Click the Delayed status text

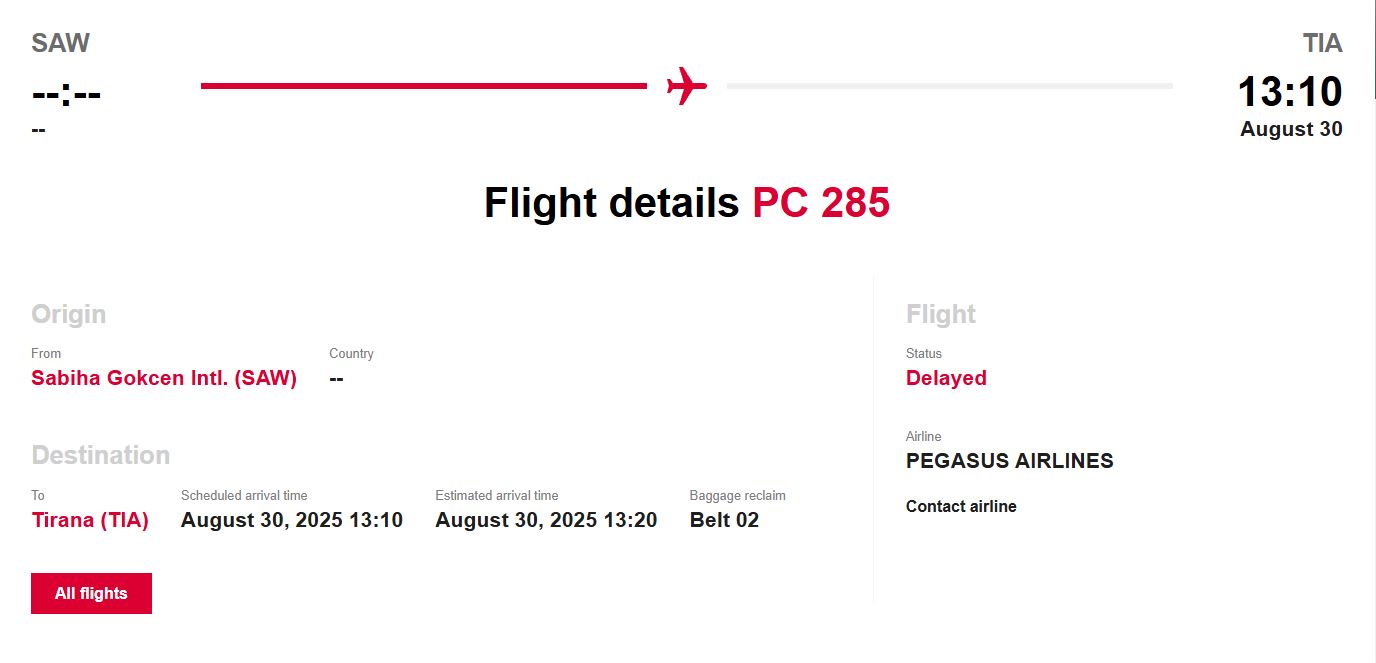tap(946, 378)
